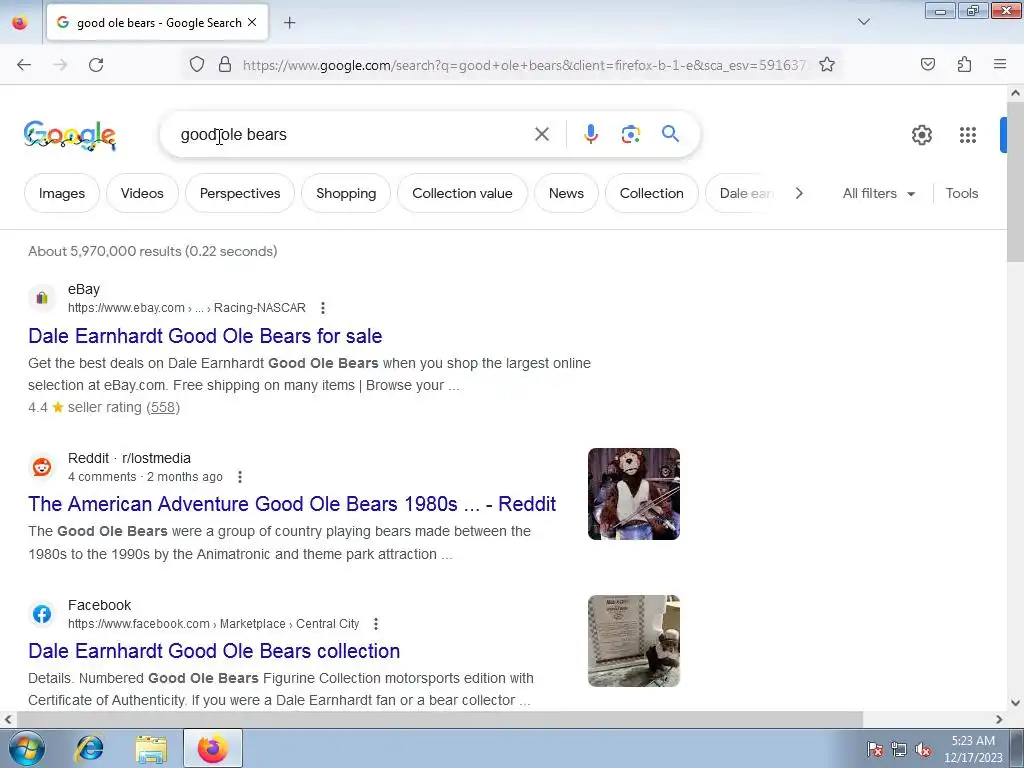
Task: Clear the search box text
Action: pos(541,134)
